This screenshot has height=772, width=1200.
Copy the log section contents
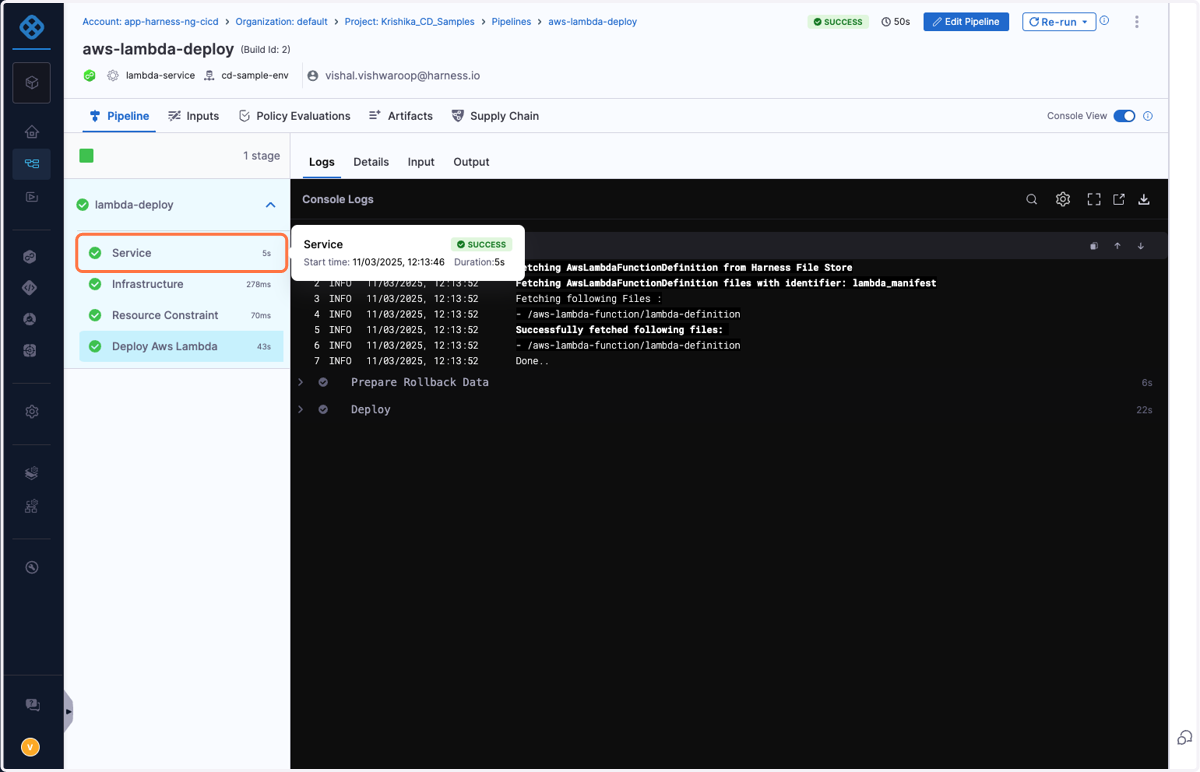coord(1094,246)
